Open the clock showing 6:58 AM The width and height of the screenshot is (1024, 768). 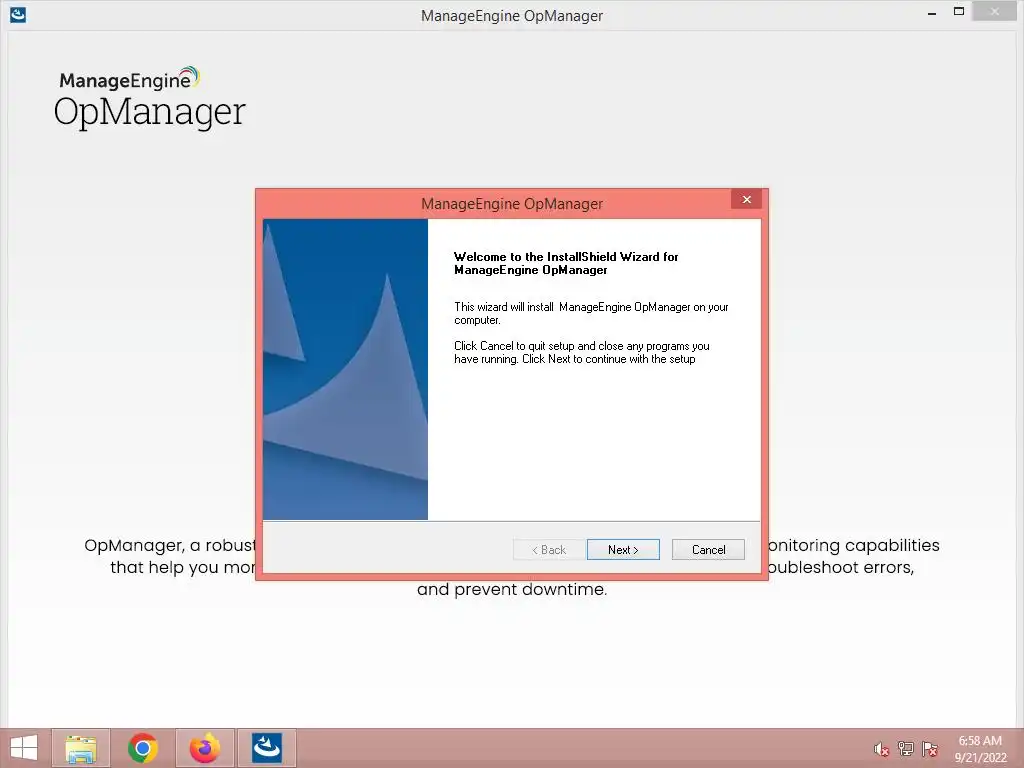click(x=980, y=748)
